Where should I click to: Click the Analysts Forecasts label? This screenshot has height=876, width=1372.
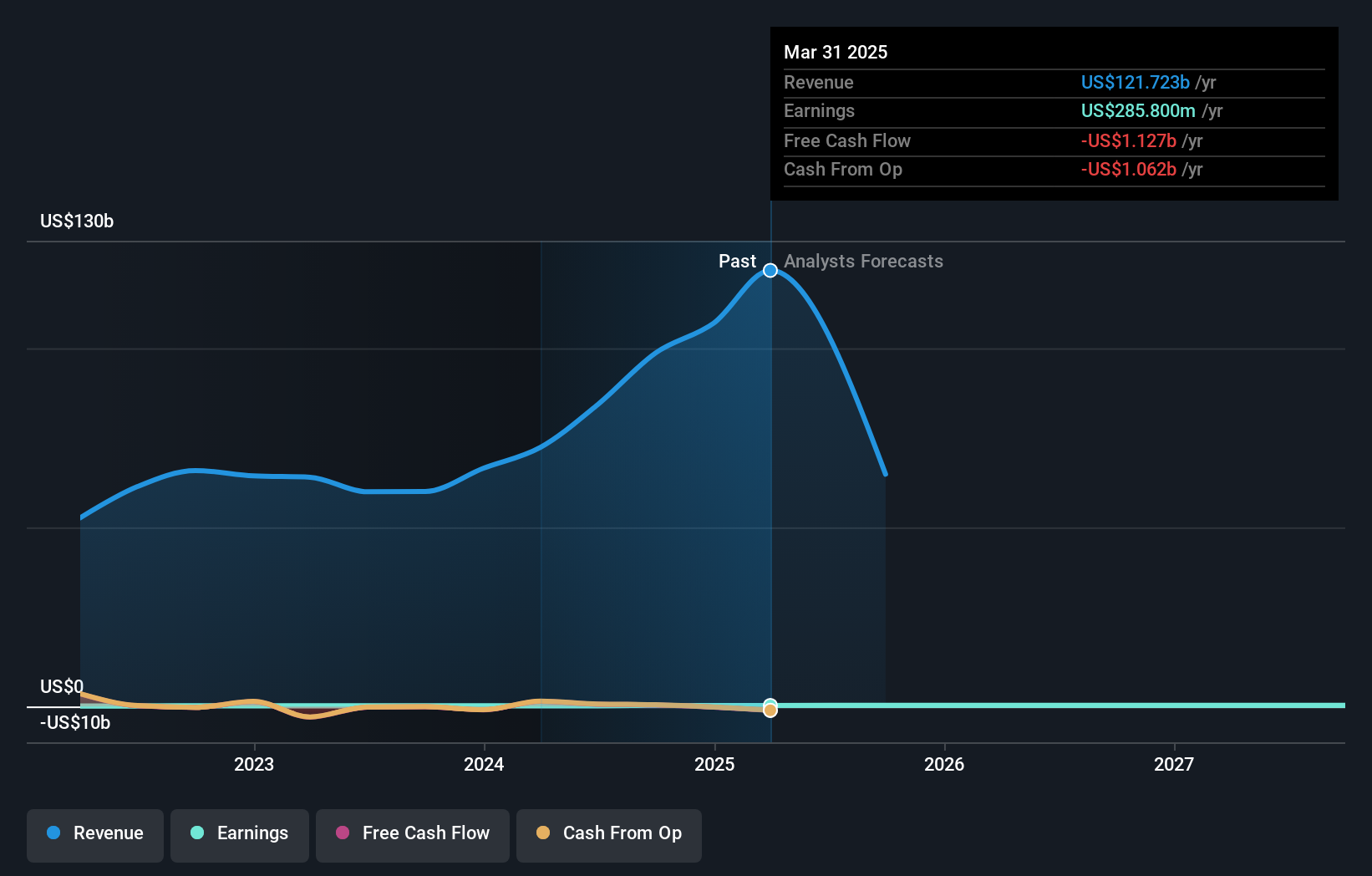tap(863, 261)
